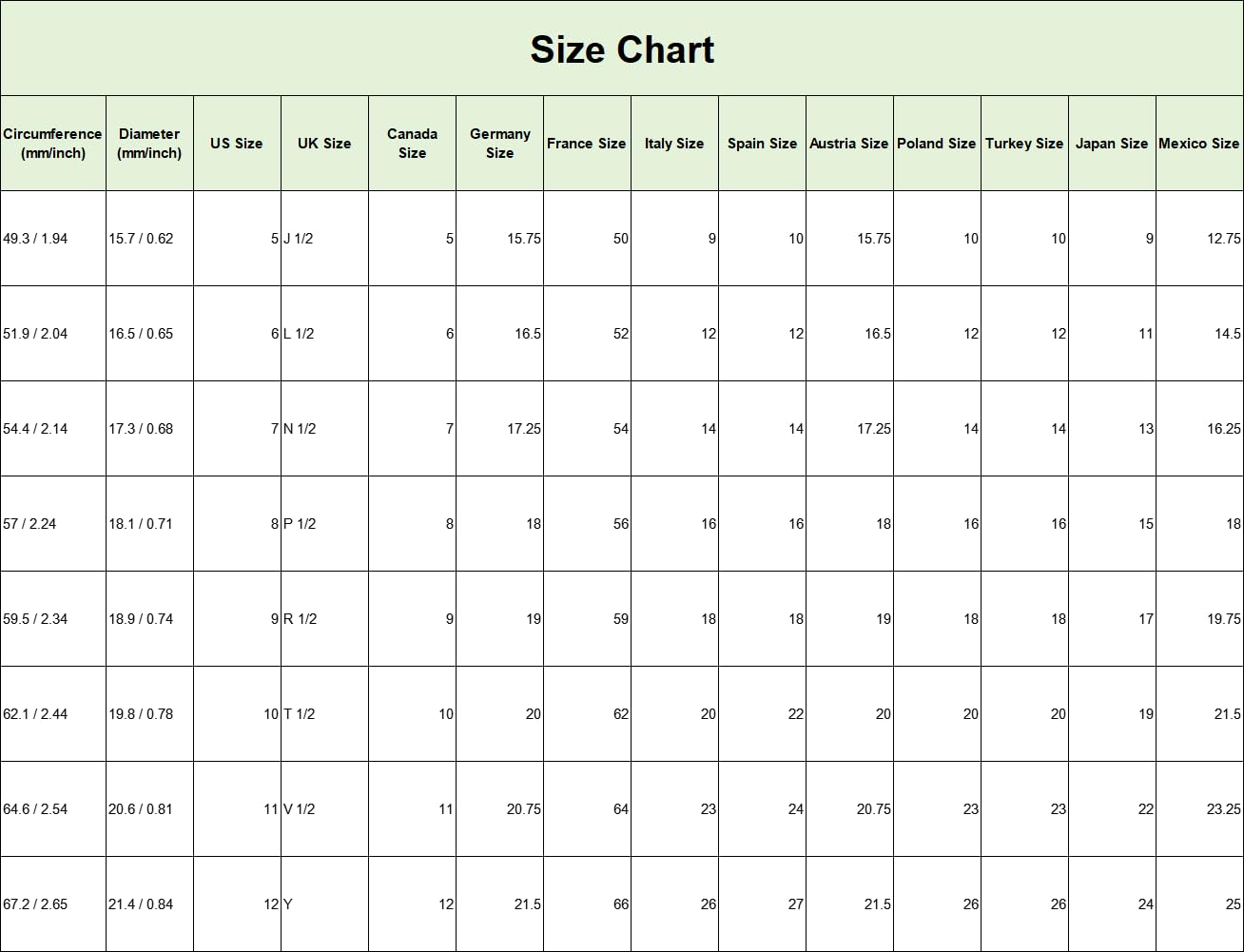Select the diameter cell '17.3 / 0.68'
Screen dimensions: 1244x952
click(149, 429)
